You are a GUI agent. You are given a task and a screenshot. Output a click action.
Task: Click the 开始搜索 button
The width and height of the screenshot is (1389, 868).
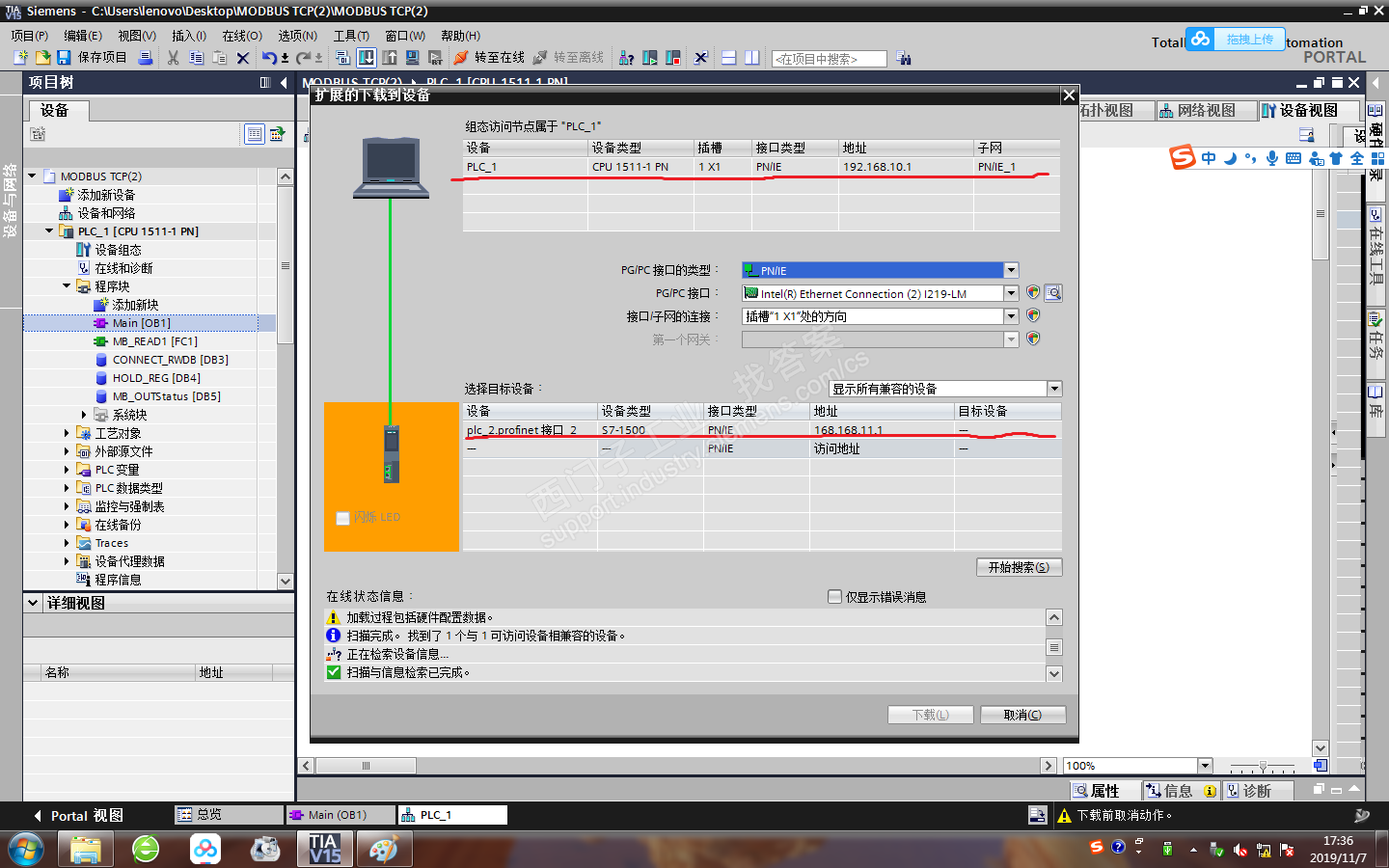1019,567
